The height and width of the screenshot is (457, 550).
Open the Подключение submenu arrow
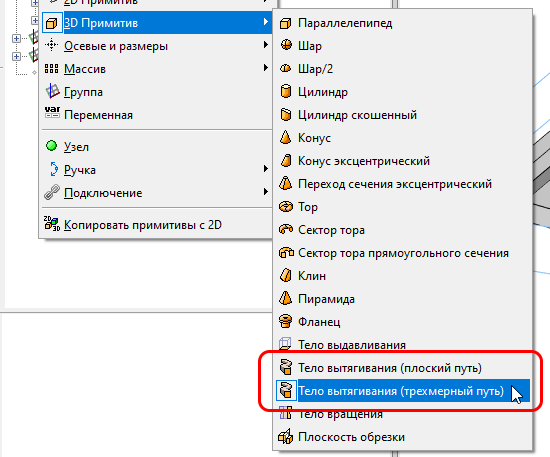point(266,191)
